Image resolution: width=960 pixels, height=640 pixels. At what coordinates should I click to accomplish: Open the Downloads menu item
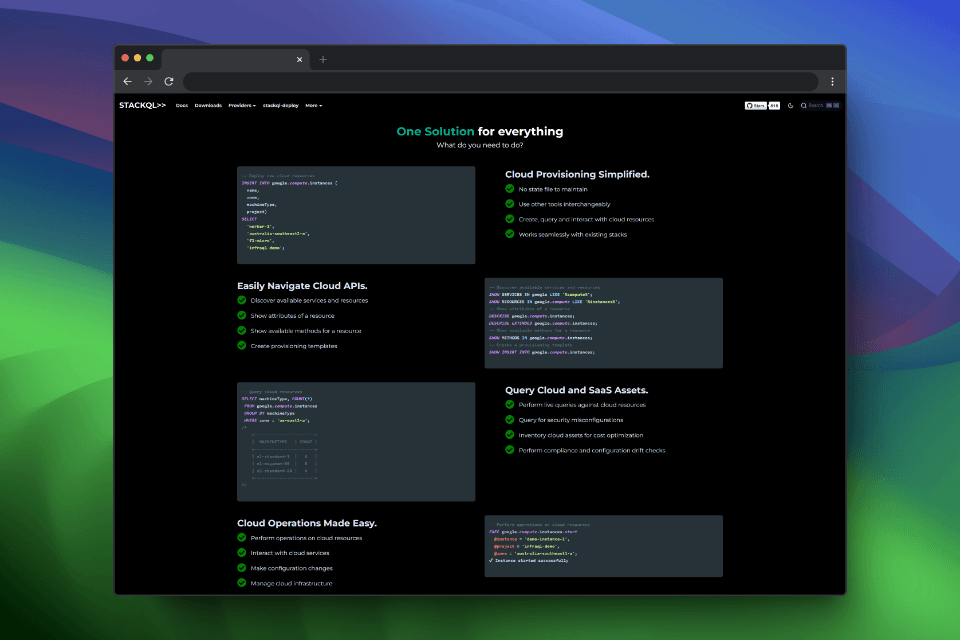click(208, 105)
